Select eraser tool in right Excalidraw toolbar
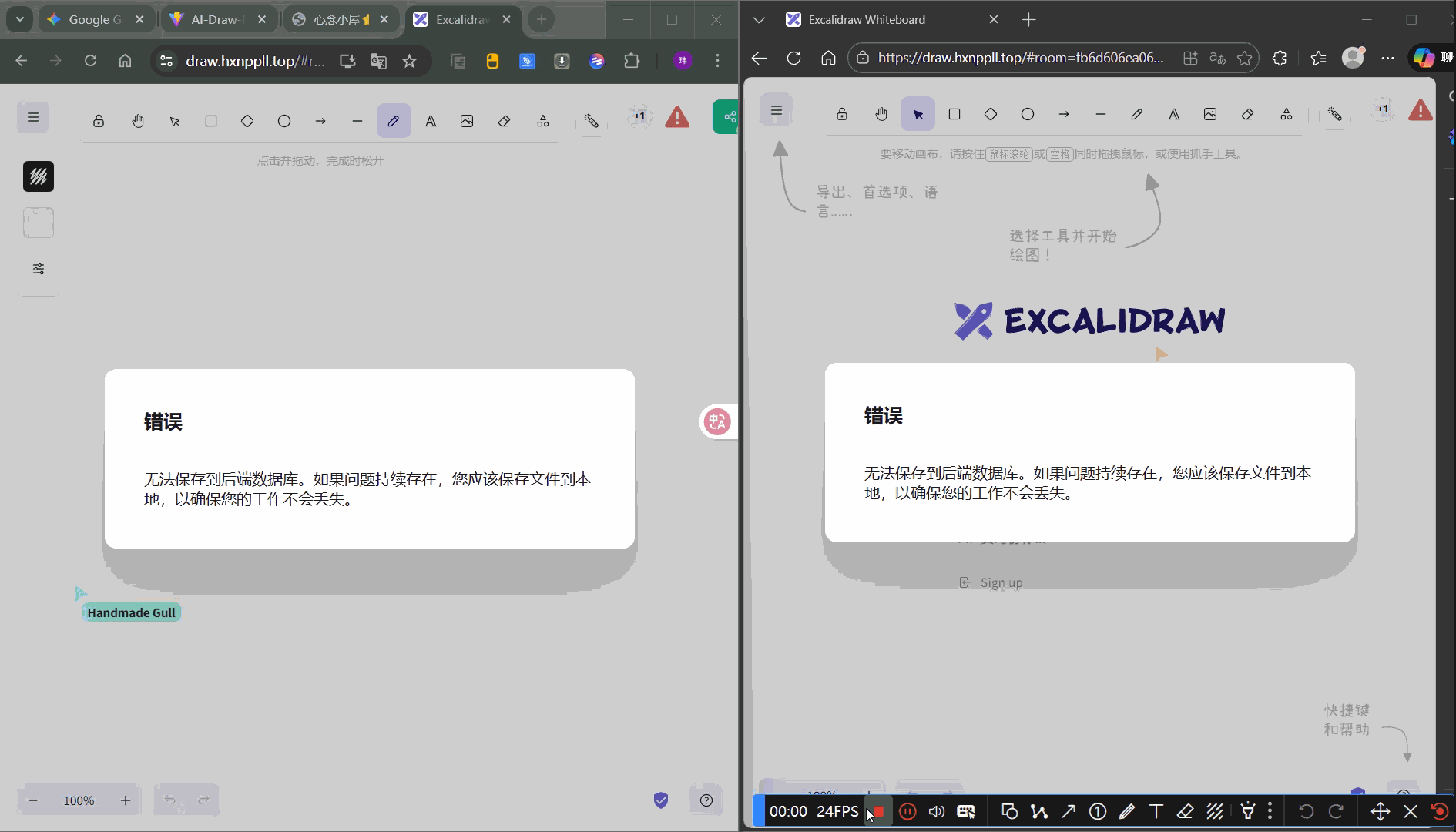The width and height of the screenshot is (1456, 832). (x=1247, y=114)
